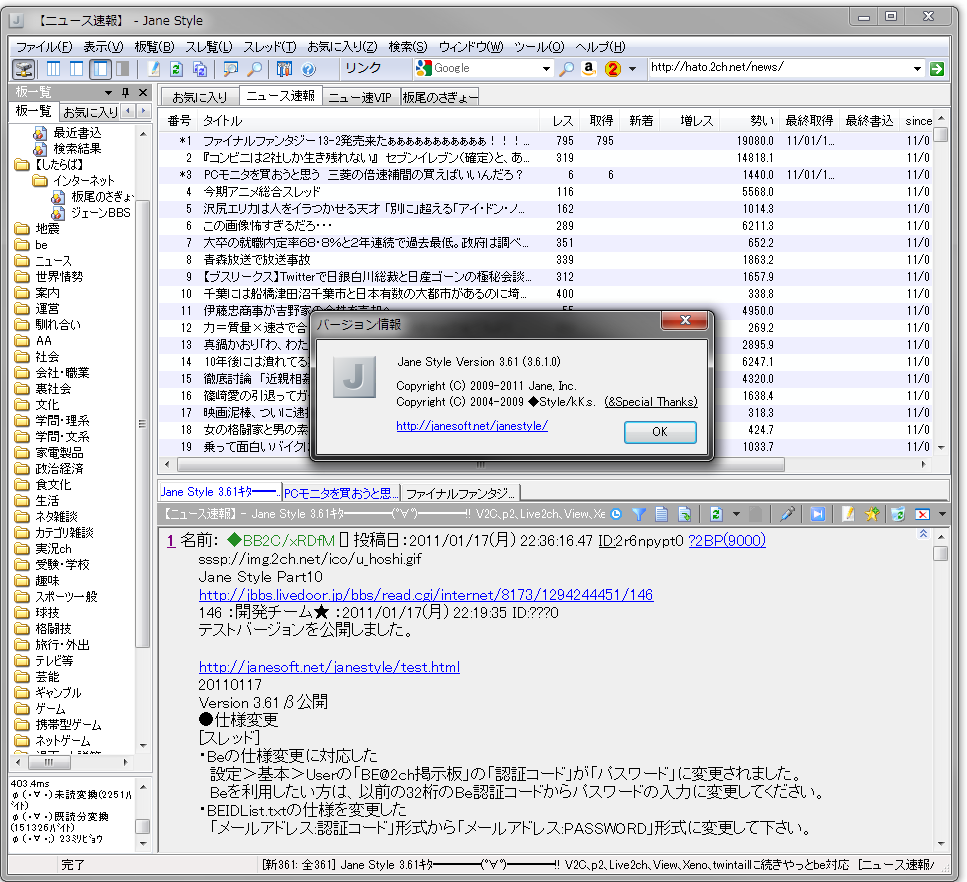Viewport: 967px width, 882px height.
Task: Click the red 2ch search icon
Action: [x=613, y=69]
